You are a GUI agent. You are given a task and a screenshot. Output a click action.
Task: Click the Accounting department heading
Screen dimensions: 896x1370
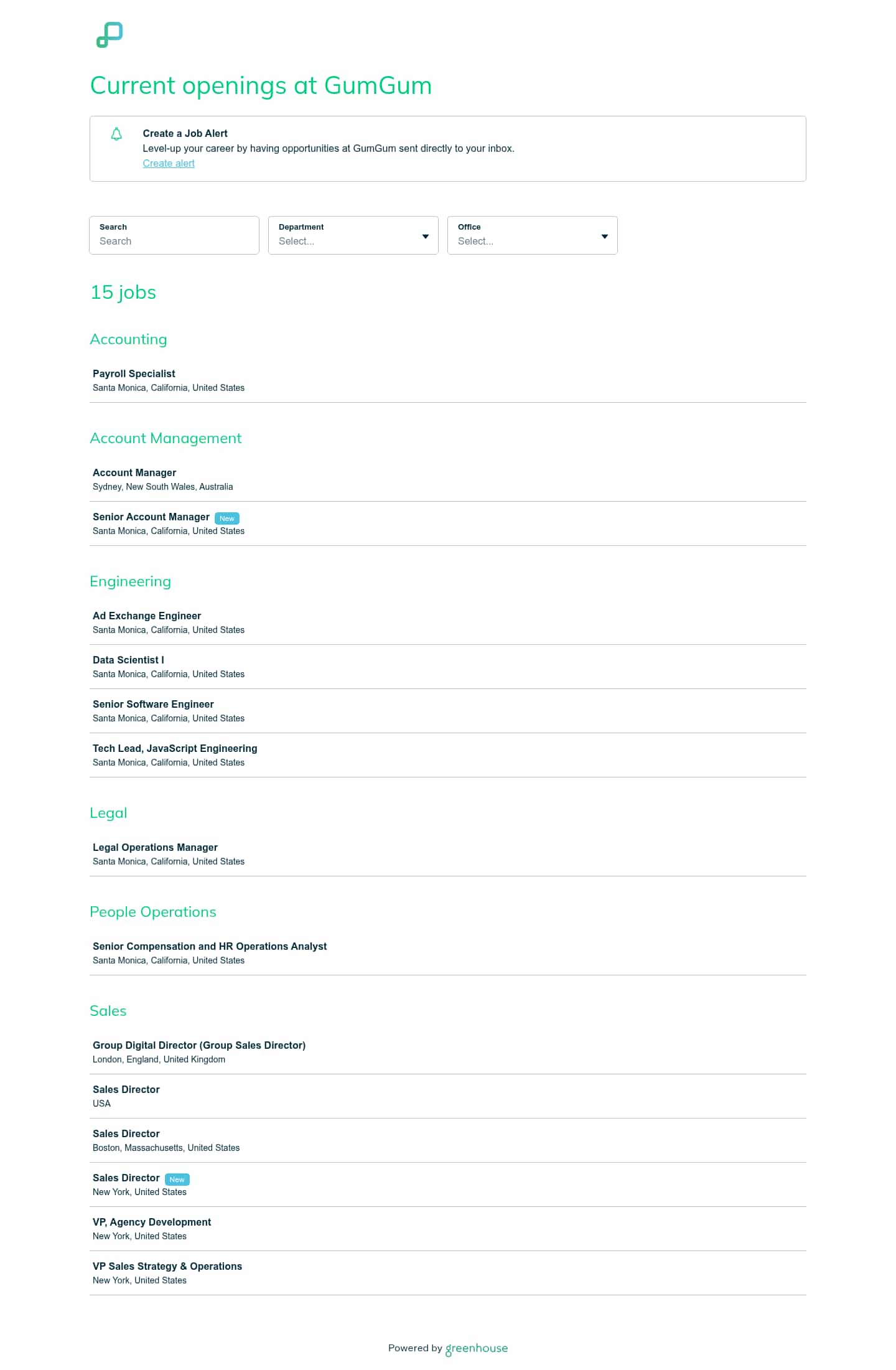coord(128,339)
